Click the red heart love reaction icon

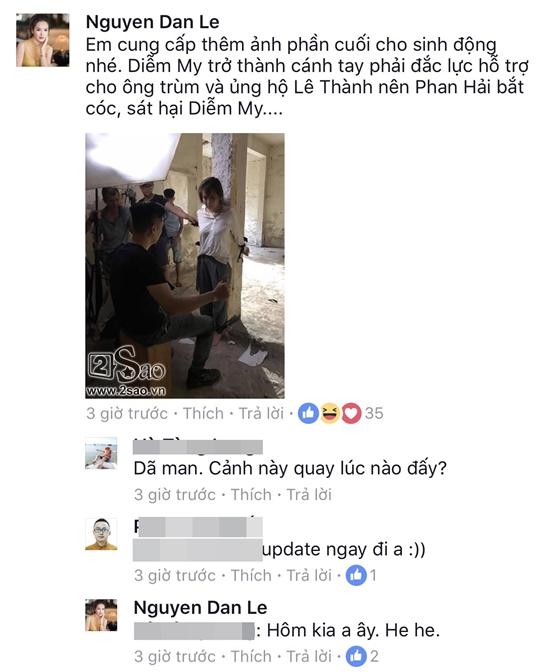351,413
